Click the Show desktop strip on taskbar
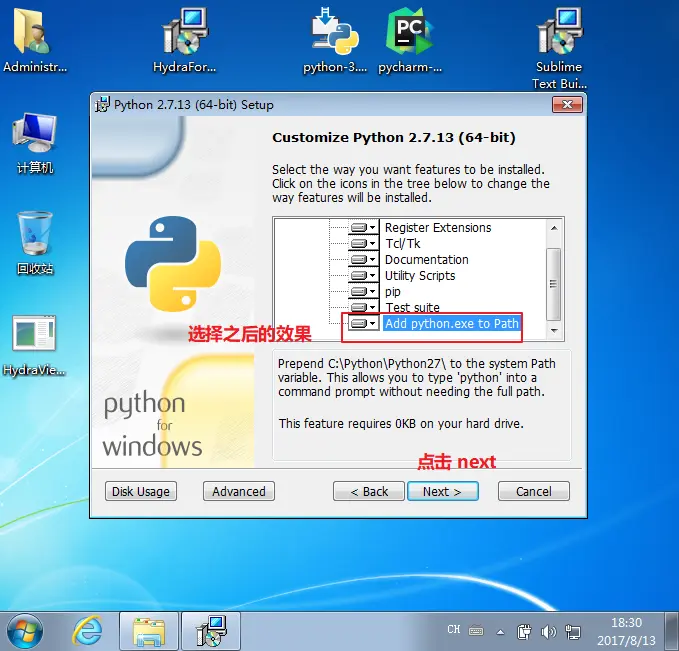Viewport: 679px width, 651px height. point(672,631)
